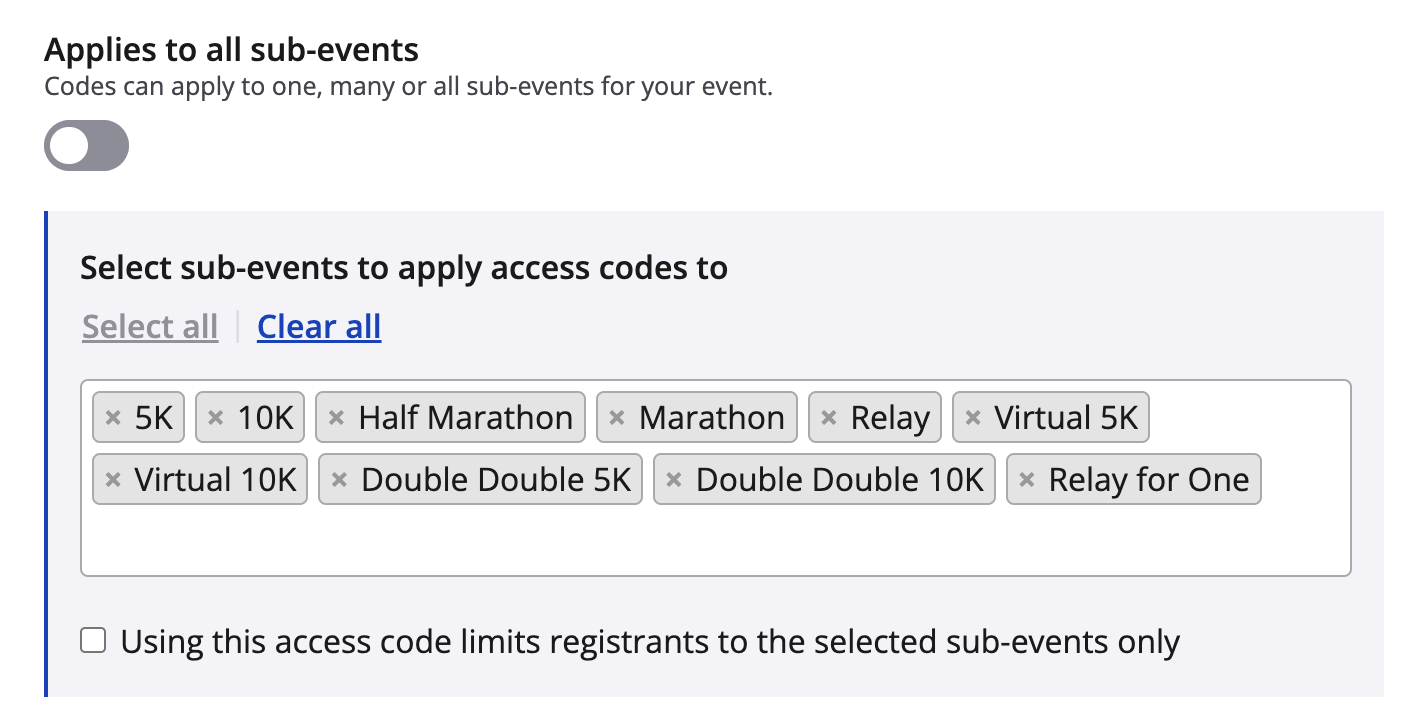Remove the Virtual 5K tag via x icon
The image size is (1418, 706).
coord(973,417)
